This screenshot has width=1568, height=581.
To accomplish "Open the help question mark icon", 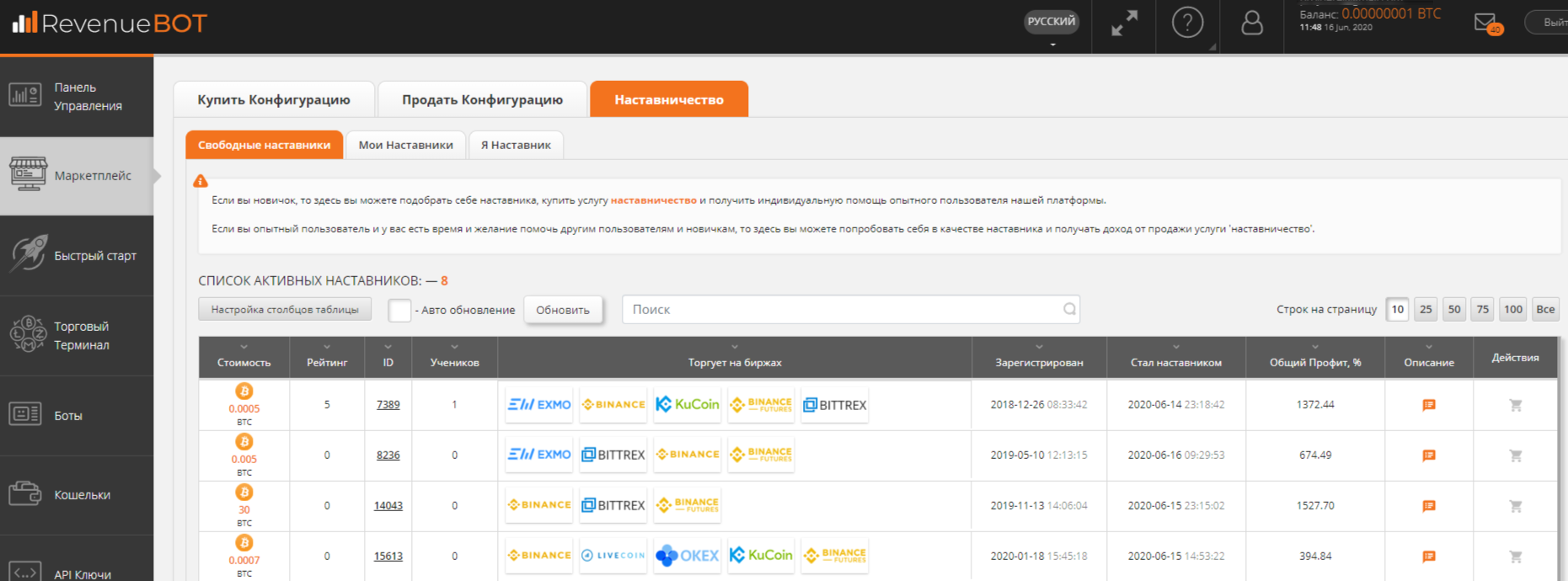I will point(1187,23).
